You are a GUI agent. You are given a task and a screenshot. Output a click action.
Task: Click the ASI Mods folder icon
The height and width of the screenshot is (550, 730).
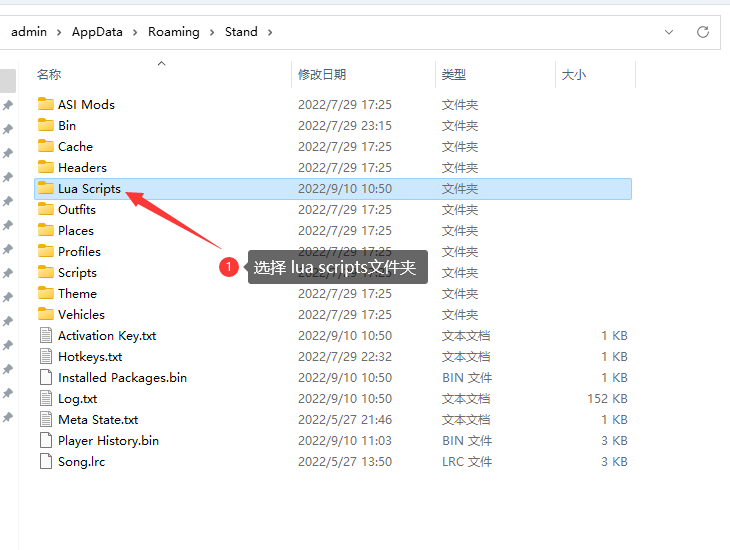(x=45, y=104)
